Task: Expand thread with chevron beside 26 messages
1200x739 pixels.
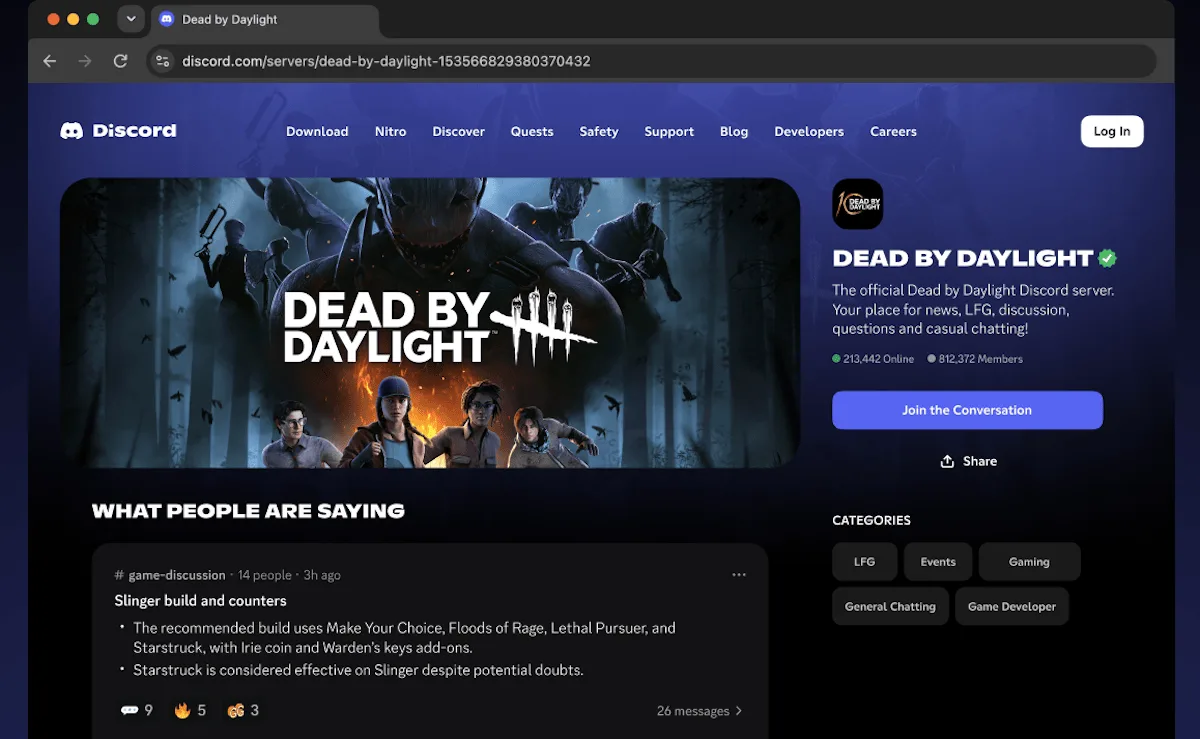Action: click(739, 711)
